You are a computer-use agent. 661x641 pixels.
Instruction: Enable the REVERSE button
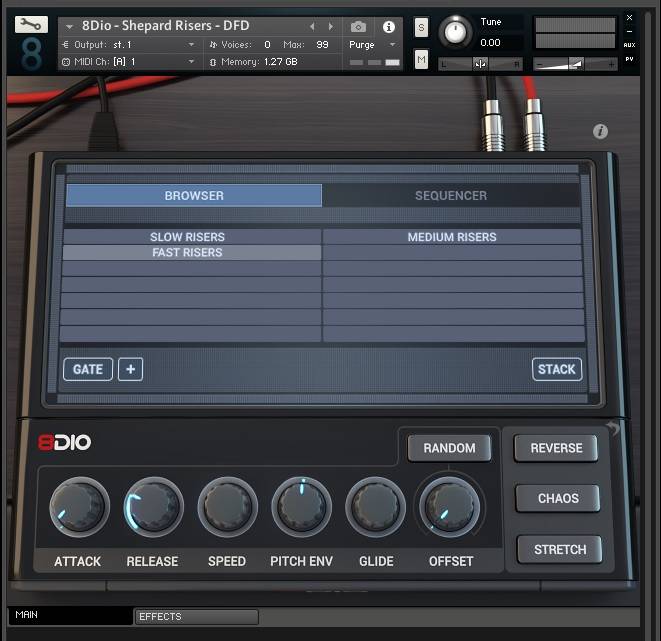click(556, 448)
